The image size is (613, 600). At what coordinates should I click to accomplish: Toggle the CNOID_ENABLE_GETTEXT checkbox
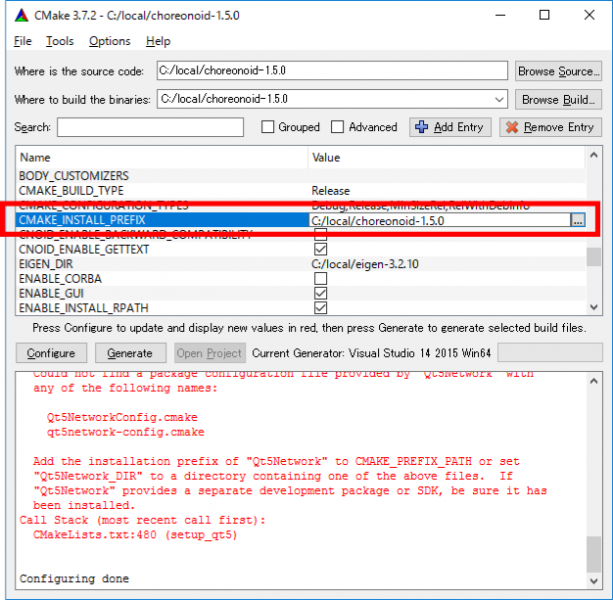coord(320,249)
